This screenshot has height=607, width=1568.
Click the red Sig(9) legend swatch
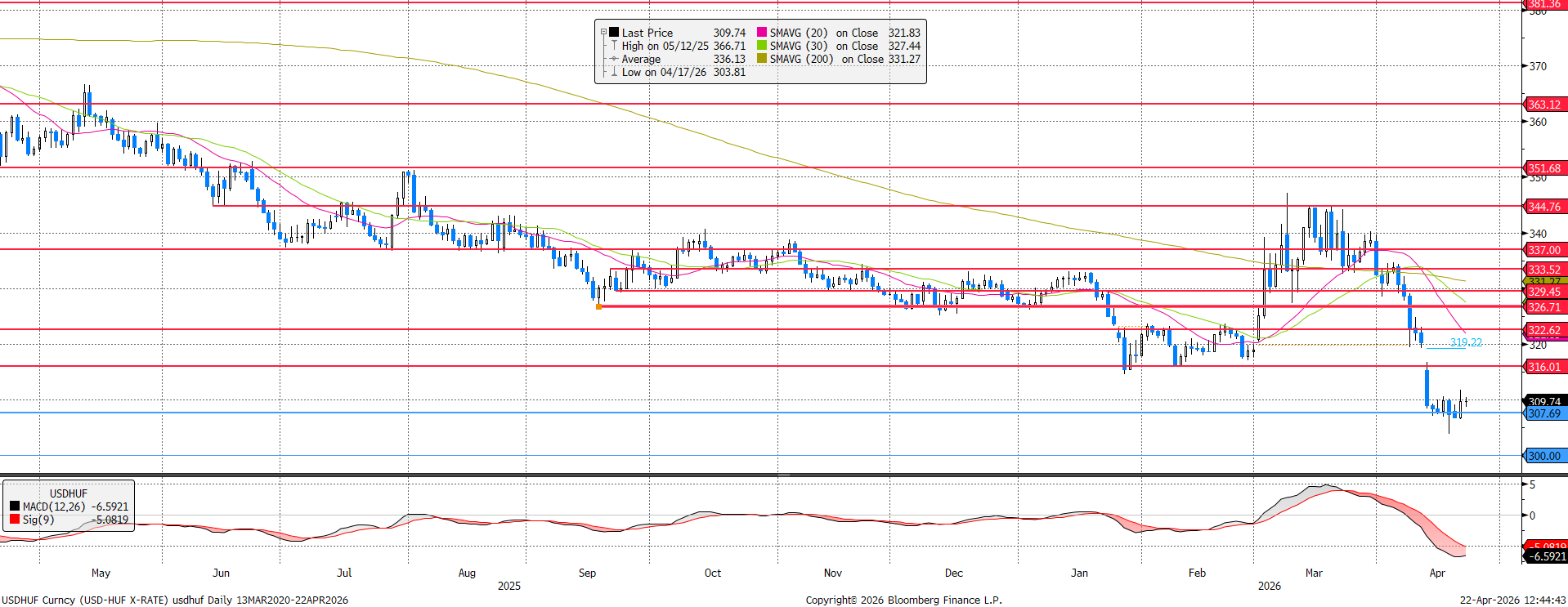15,520
